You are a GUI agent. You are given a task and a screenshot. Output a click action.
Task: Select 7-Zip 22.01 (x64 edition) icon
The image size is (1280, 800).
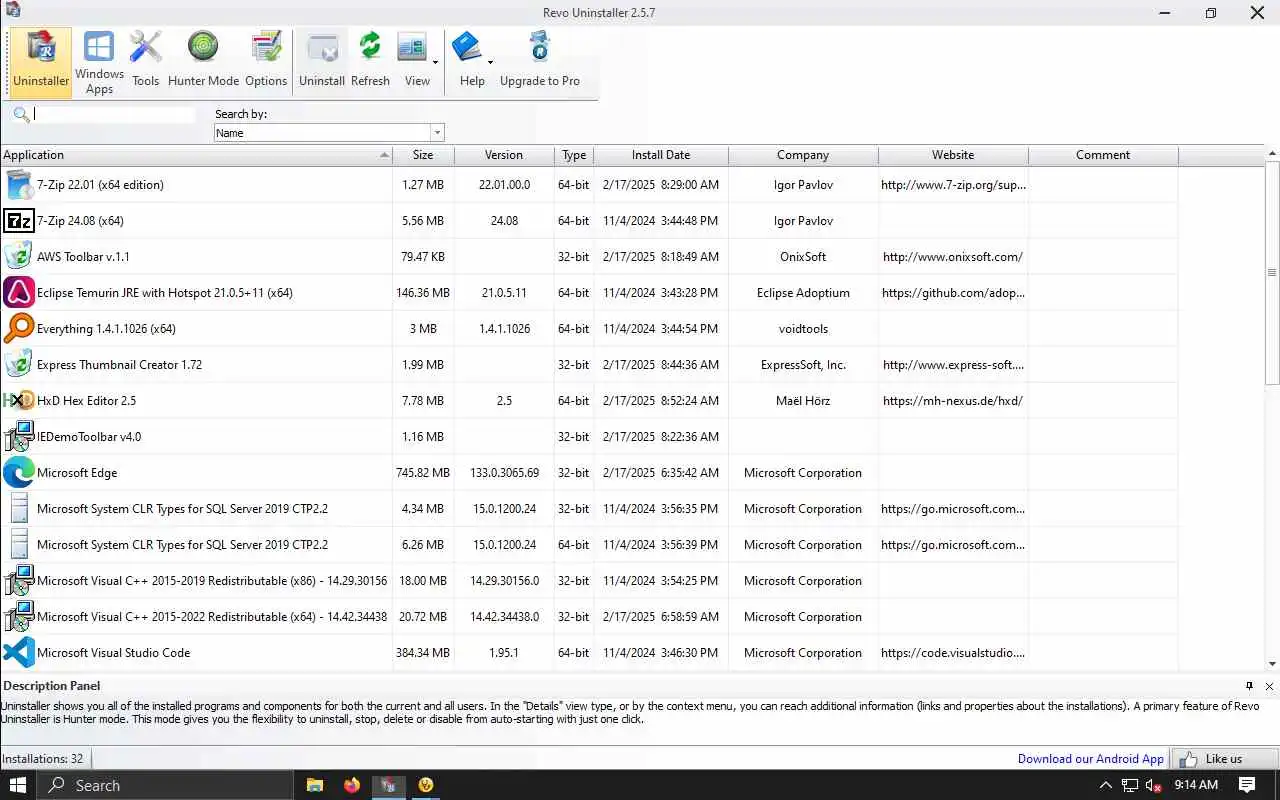pos(19,185)
